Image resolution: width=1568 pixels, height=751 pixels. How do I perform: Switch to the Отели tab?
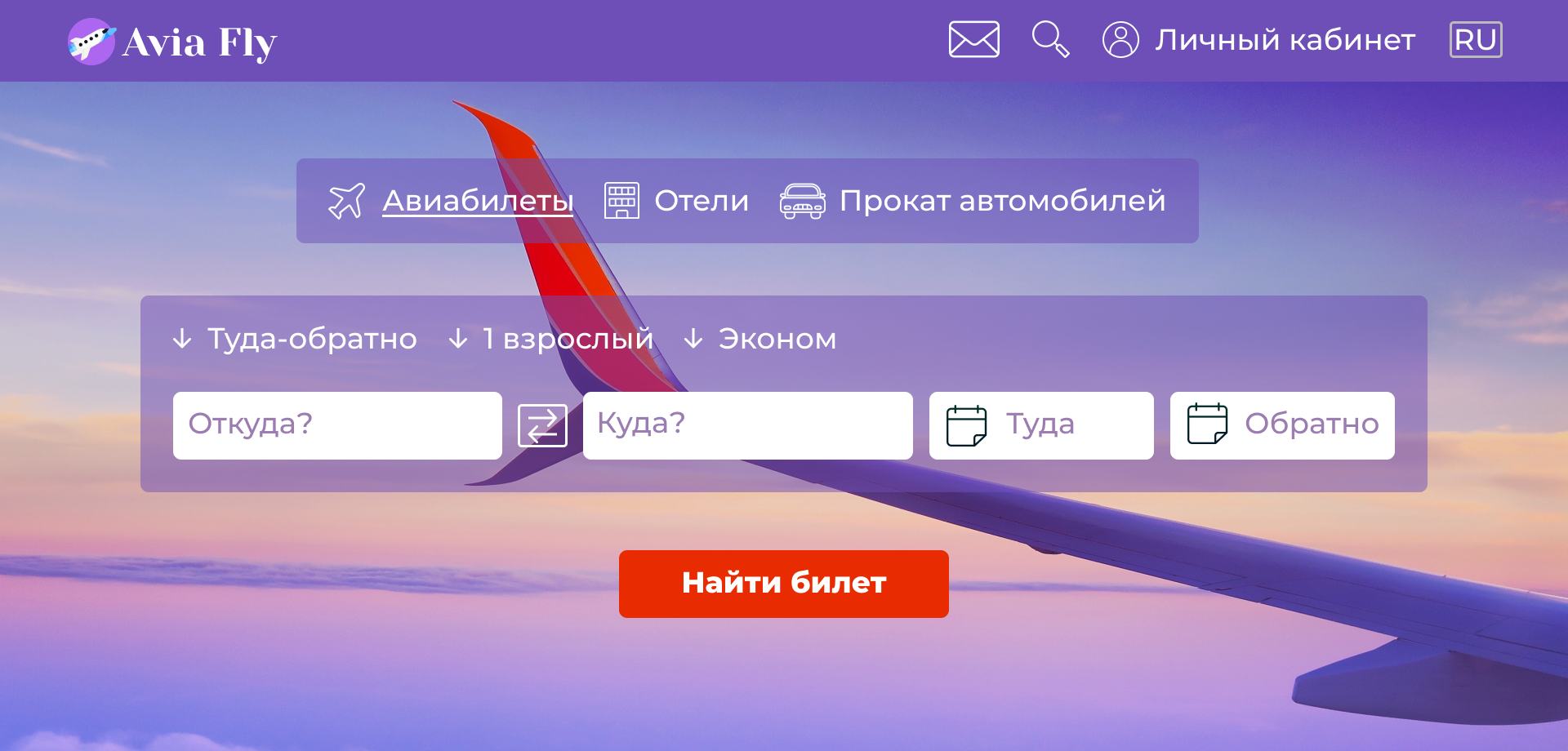(x=702, y=201)
